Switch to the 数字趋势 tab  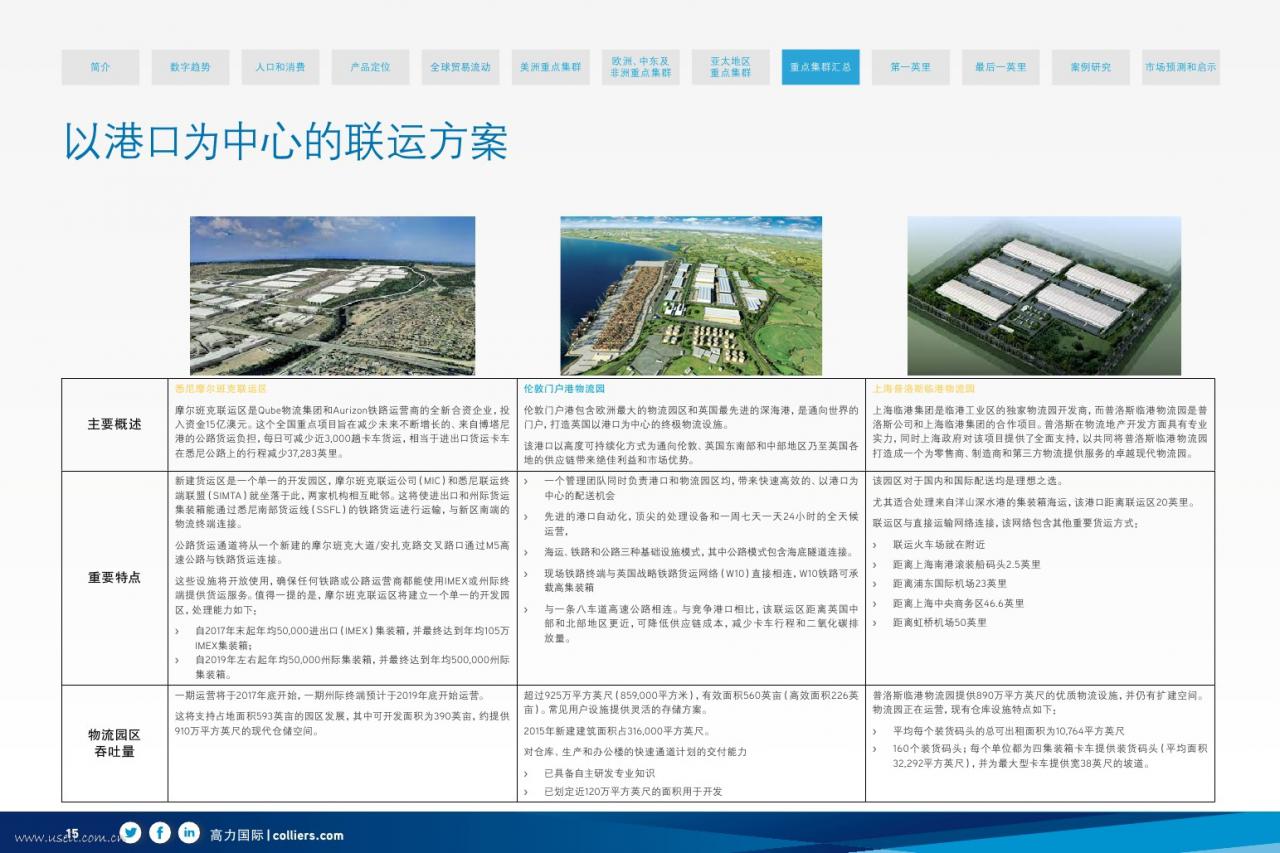click(x=190, y=67)
